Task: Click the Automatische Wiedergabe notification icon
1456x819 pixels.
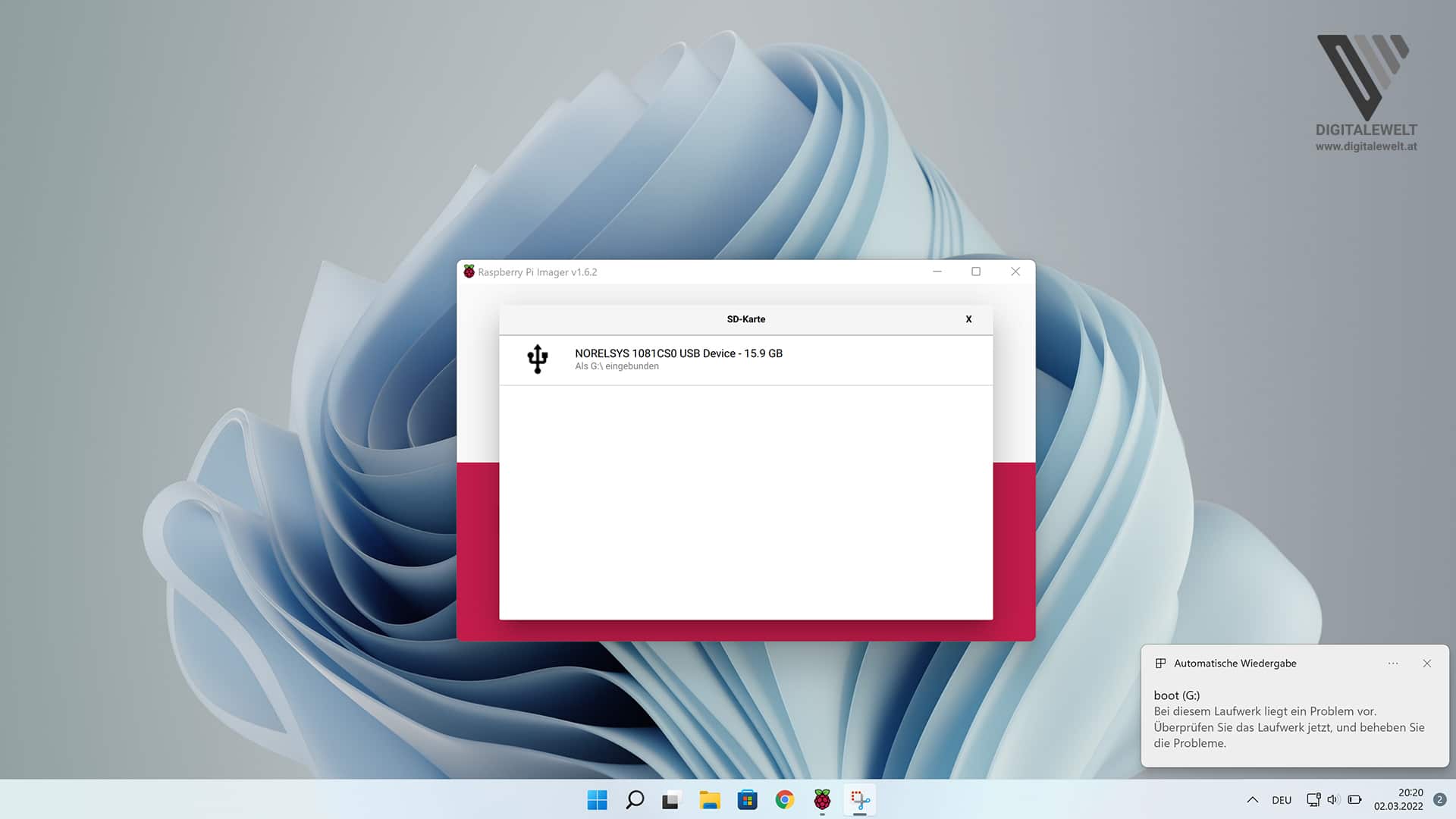Action: 1160,664
